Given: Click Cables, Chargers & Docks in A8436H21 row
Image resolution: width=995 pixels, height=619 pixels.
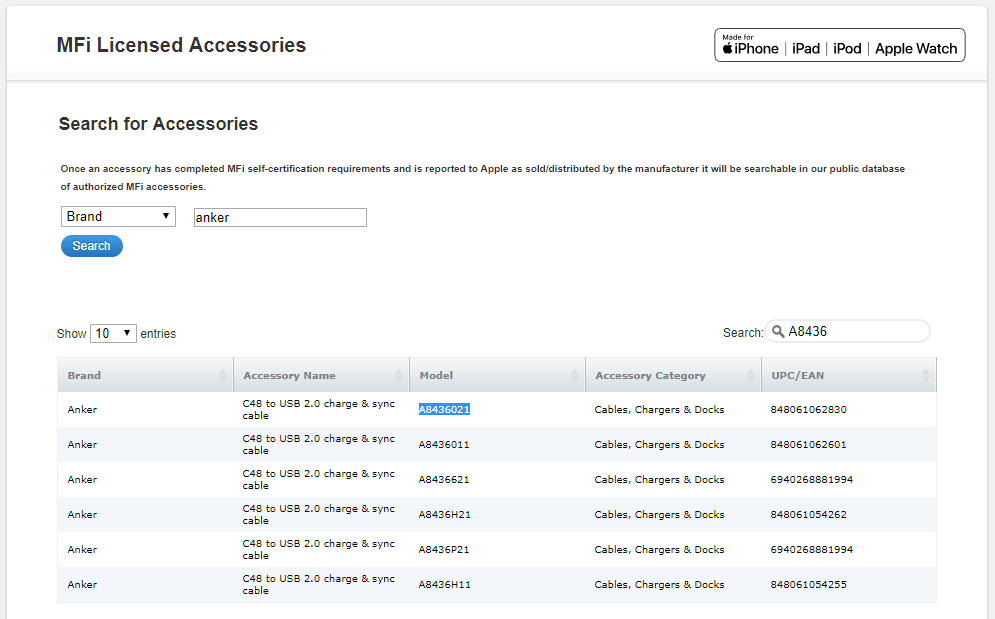Looking at the screenshot, I should 659,514.
